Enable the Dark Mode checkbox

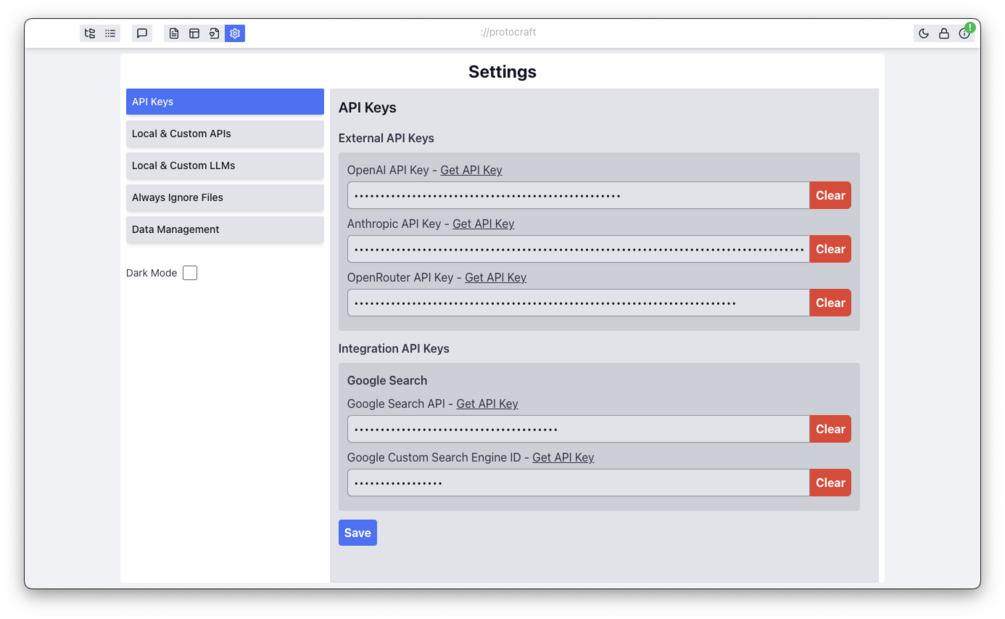click(x=190, y=273)
